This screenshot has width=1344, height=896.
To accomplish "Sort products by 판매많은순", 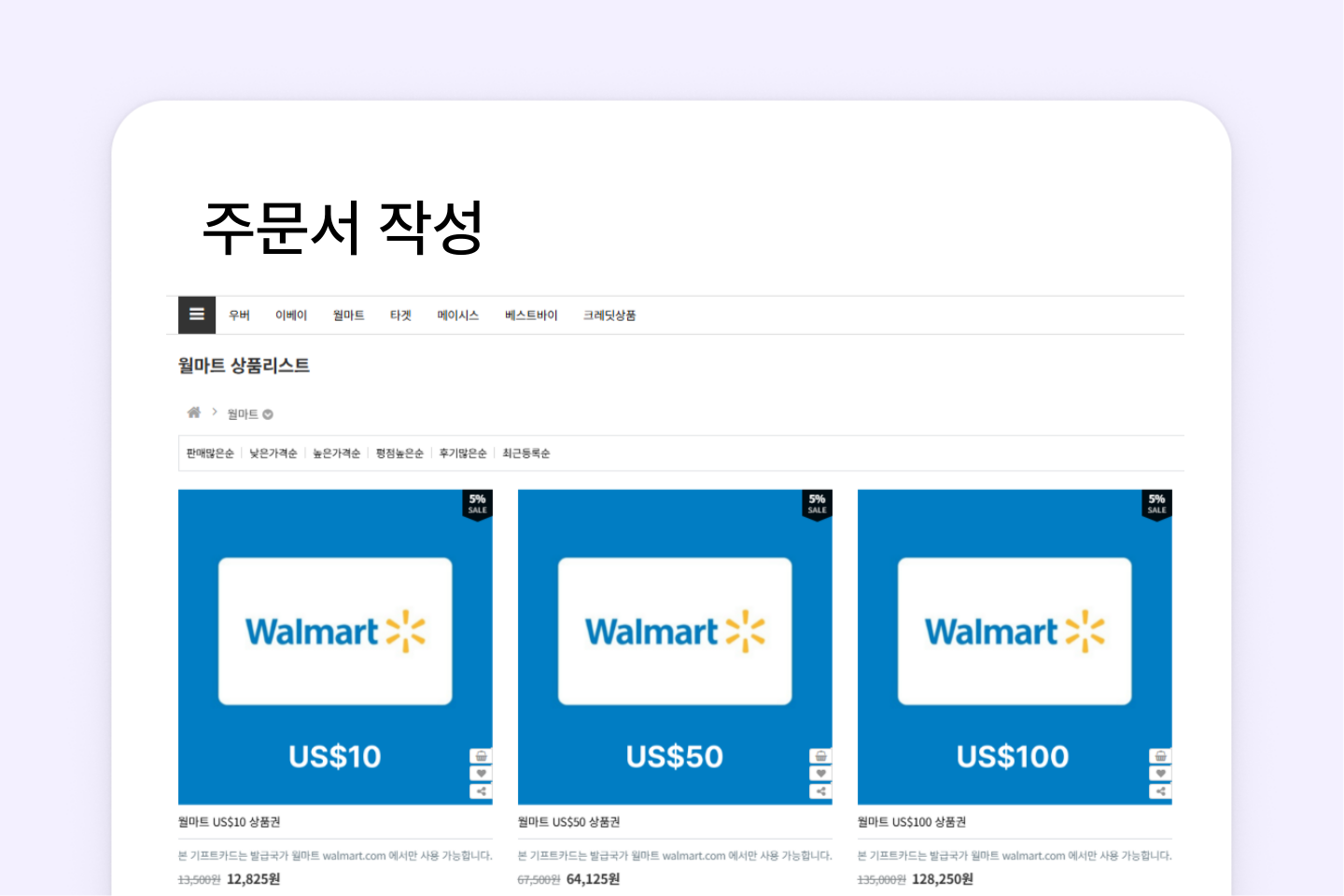I will click(x=210, y=454).
